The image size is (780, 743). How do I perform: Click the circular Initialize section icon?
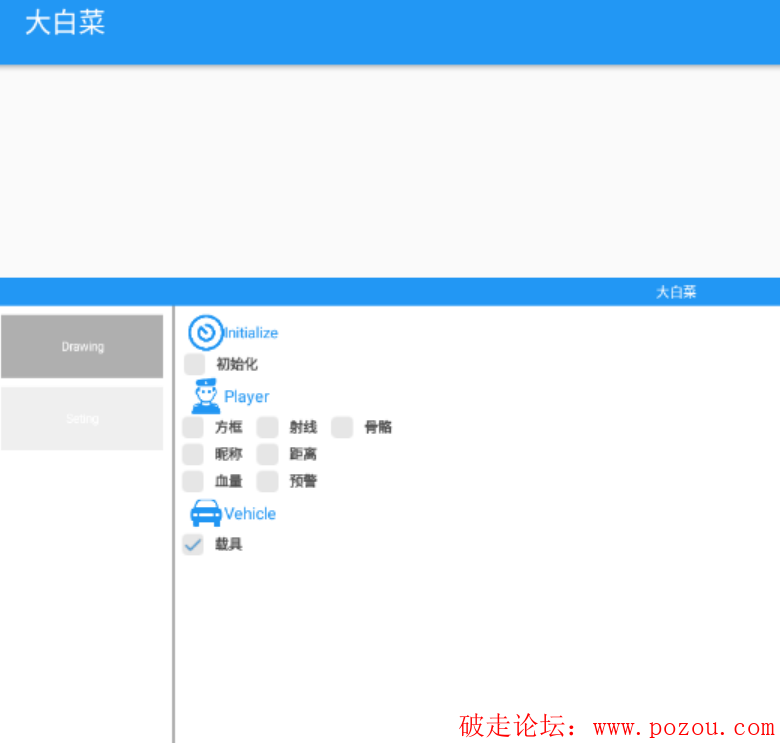pyautogui.click(x=205, y=333)
